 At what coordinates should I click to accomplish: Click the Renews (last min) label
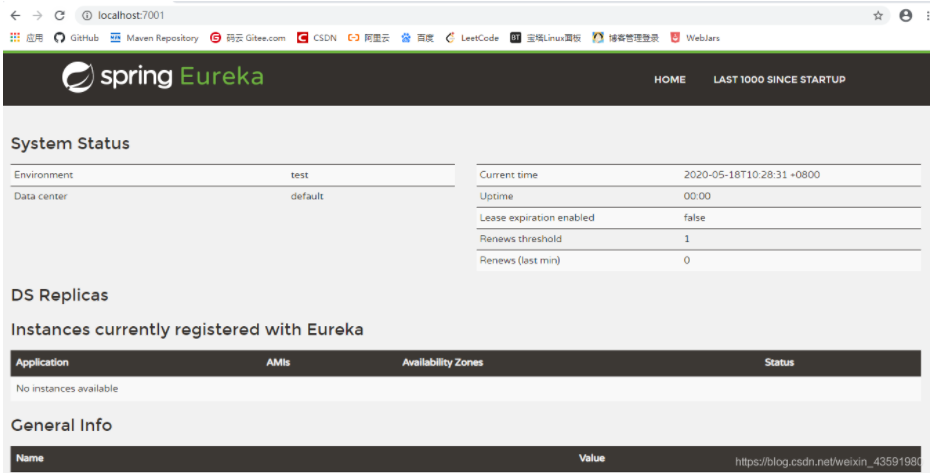click(x=520, y=260)
